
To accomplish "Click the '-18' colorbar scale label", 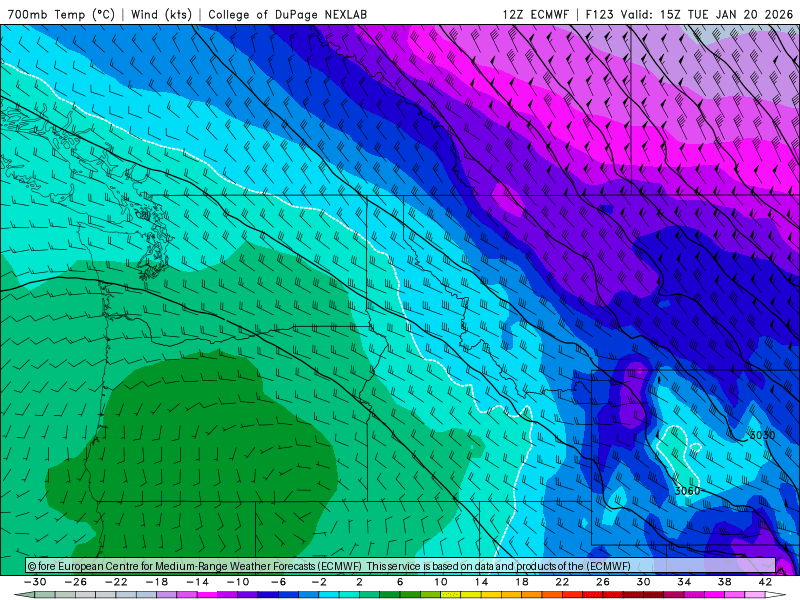I will [x=157, y=582].
